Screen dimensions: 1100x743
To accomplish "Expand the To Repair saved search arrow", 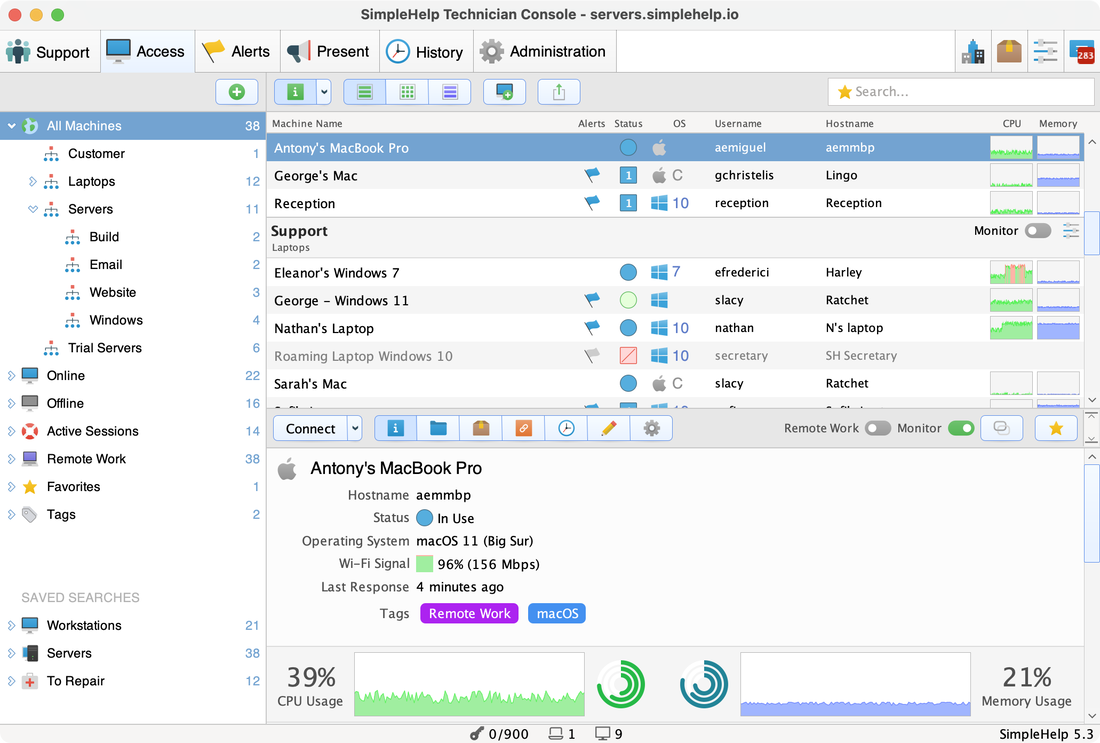I will click(11, 681).
